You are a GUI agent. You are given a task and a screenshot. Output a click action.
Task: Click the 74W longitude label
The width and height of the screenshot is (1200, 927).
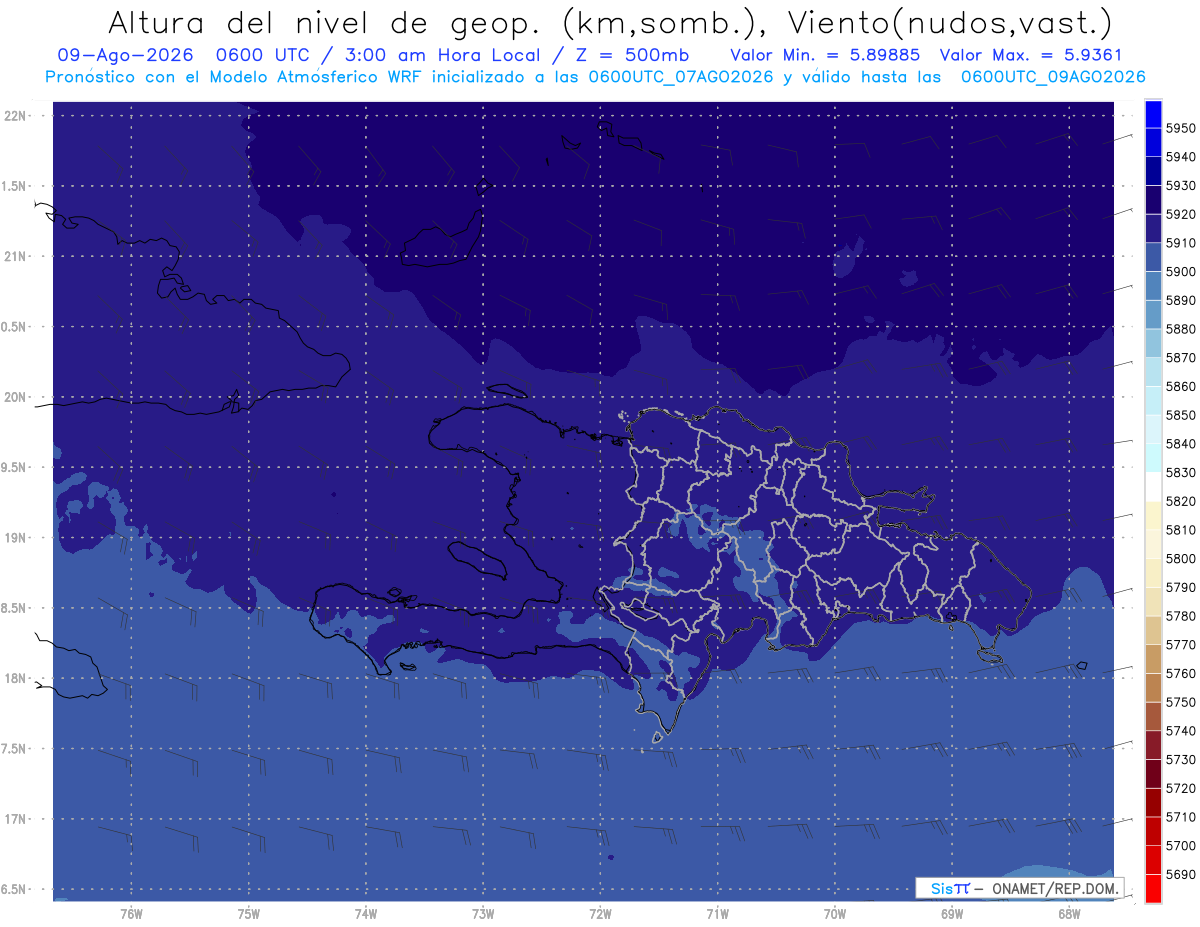(x=366, y=913)
